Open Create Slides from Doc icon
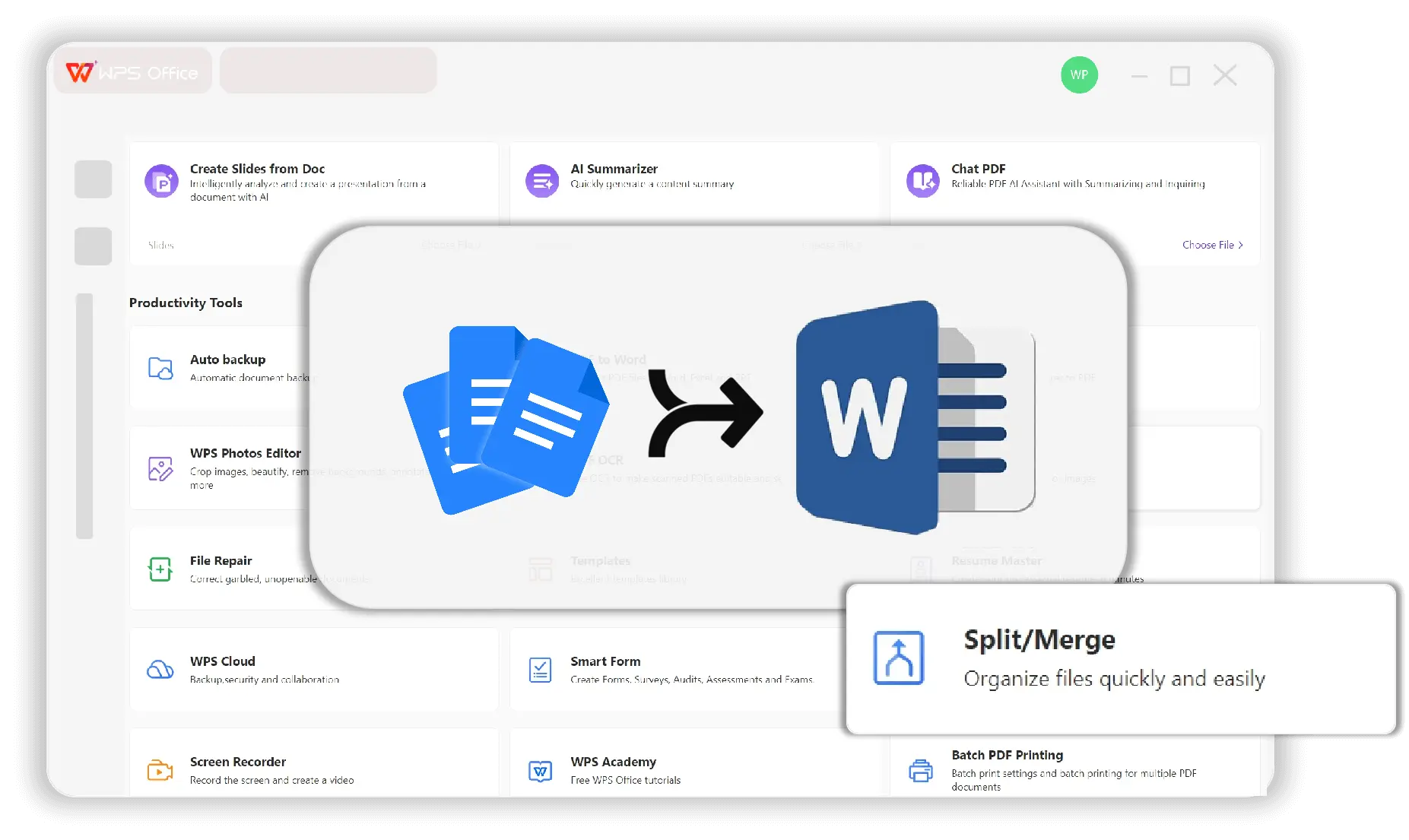Screen dimensions: 1409x840 coord(161,181)
